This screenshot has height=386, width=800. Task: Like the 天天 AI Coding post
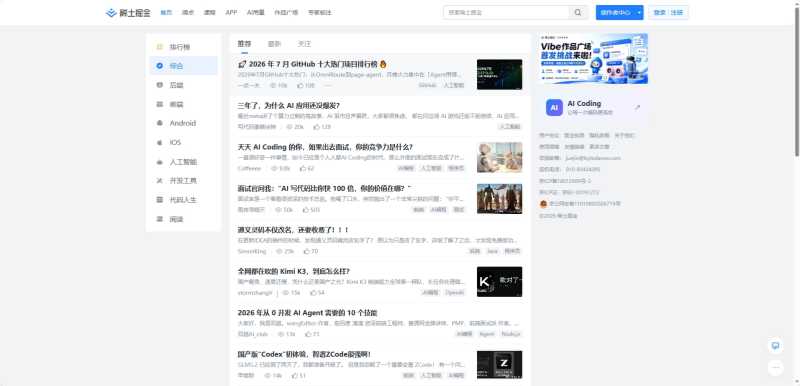303,168
